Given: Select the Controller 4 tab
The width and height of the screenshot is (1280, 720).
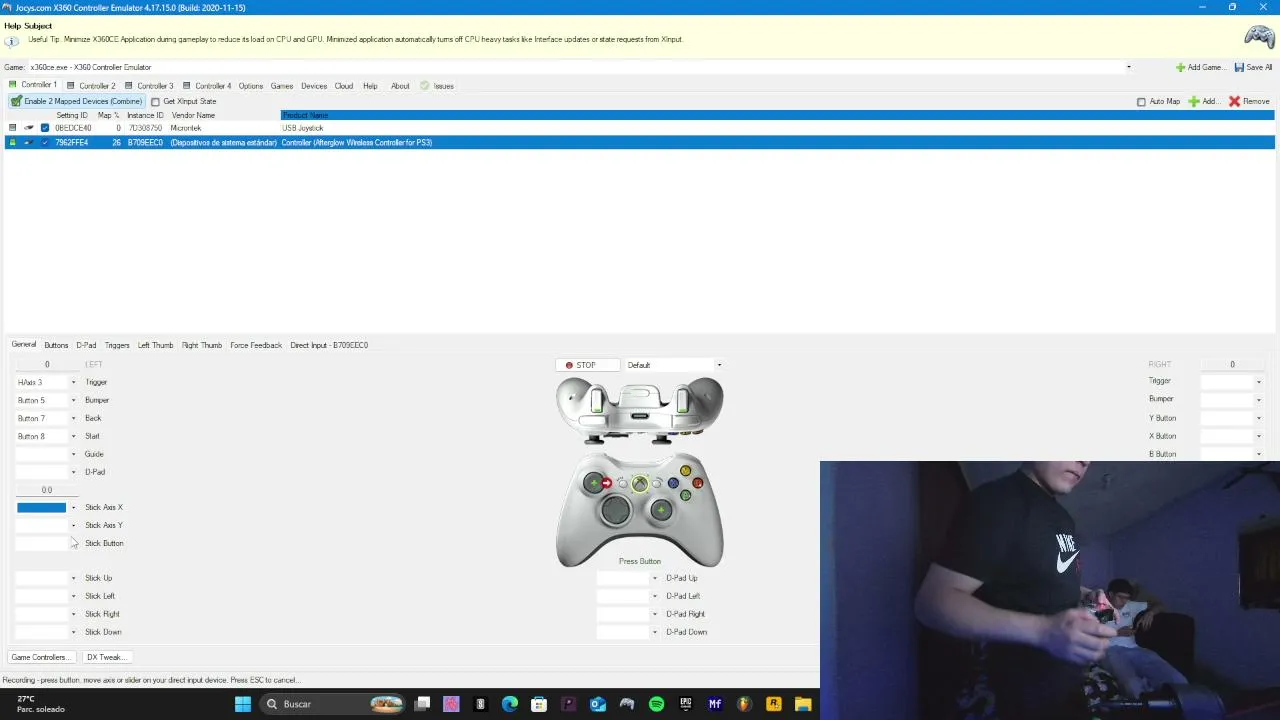Looking at the screenshot, I should point(207,86).
